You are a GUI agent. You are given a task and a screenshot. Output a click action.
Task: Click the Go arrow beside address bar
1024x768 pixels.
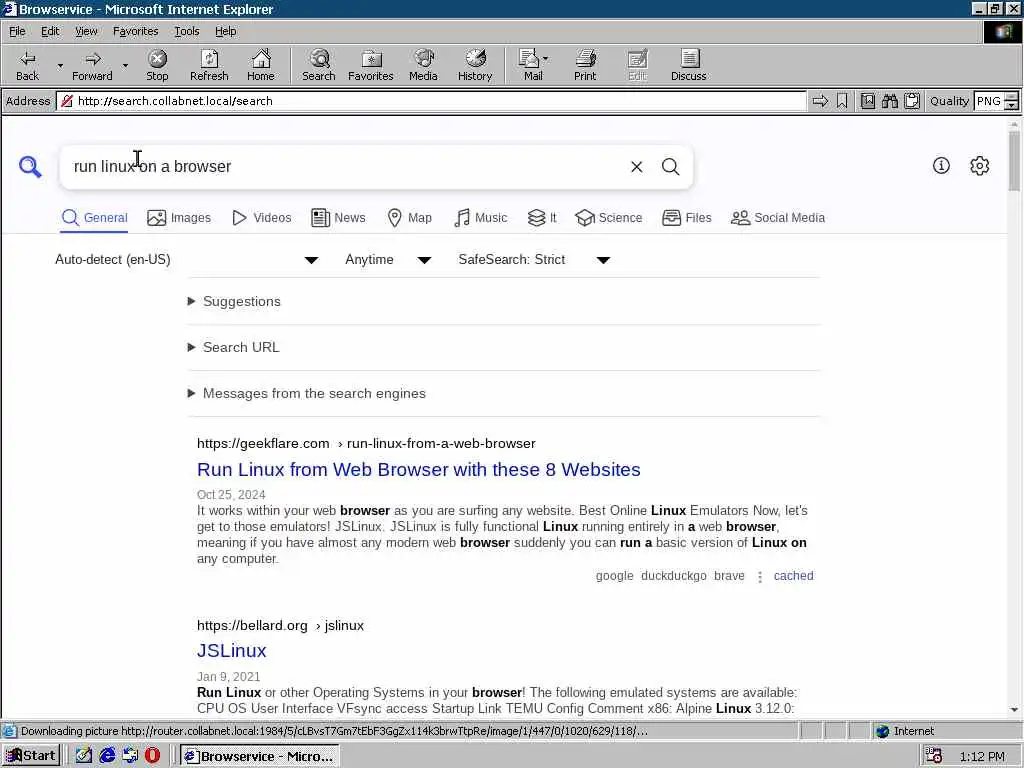point(820,101)
